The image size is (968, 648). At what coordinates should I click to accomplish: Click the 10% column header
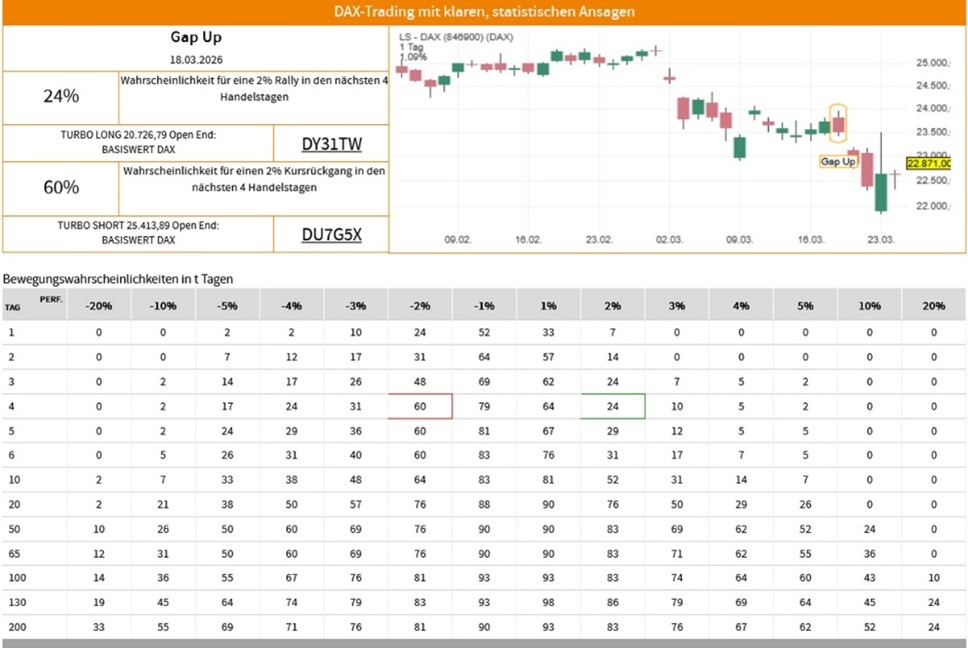point(869,305)
